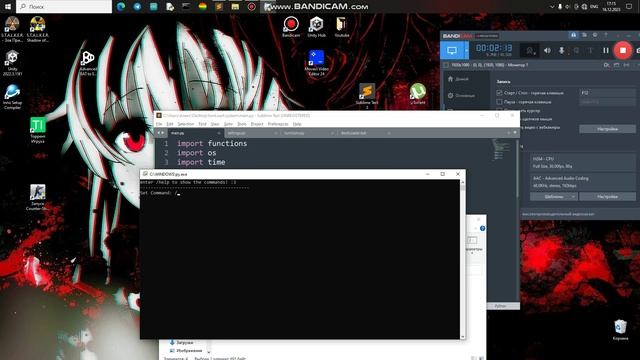Viewport: 640px width, 360px height.
Task: Open the Project menu in Sublime Text
Action: [x=257, y=124]
